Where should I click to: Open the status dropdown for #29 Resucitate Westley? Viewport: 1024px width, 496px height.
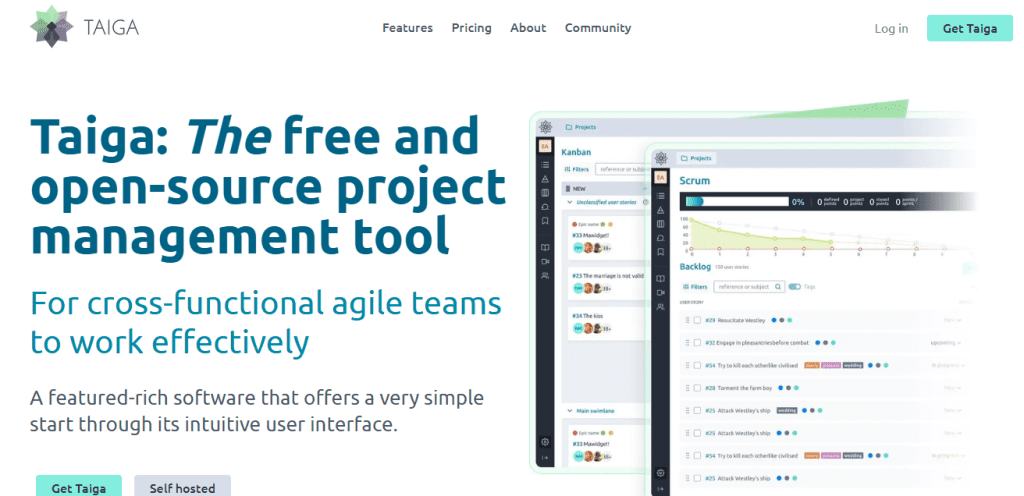tap(953, 320)
